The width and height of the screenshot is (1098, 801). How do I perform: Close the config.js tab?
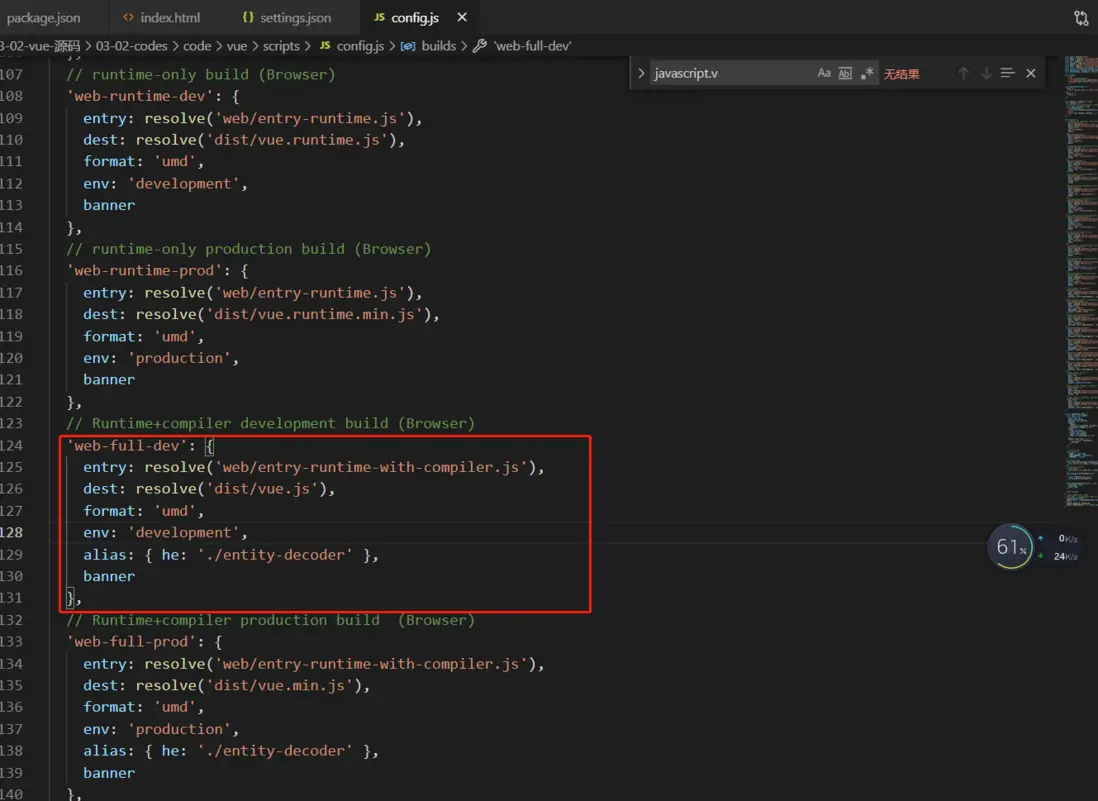pos(461,18)
